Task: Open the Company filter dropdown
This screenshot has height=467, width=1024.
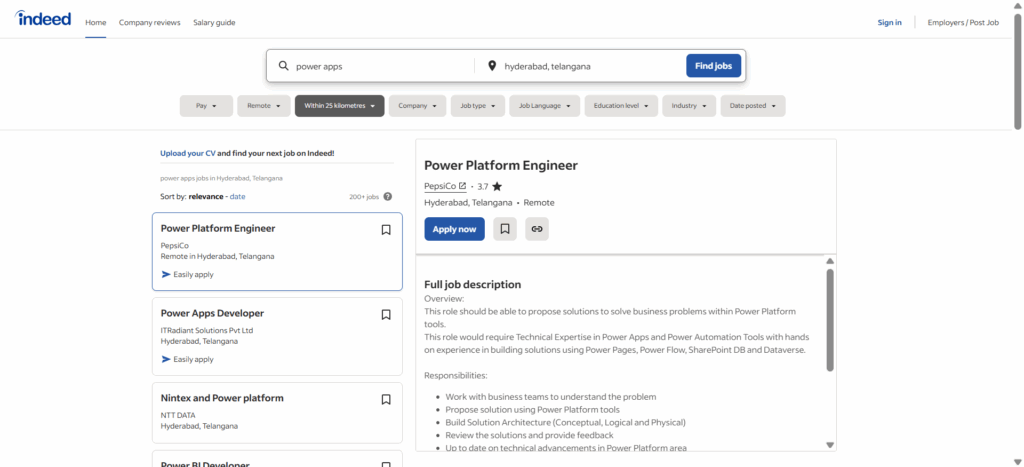Action: 417,106
